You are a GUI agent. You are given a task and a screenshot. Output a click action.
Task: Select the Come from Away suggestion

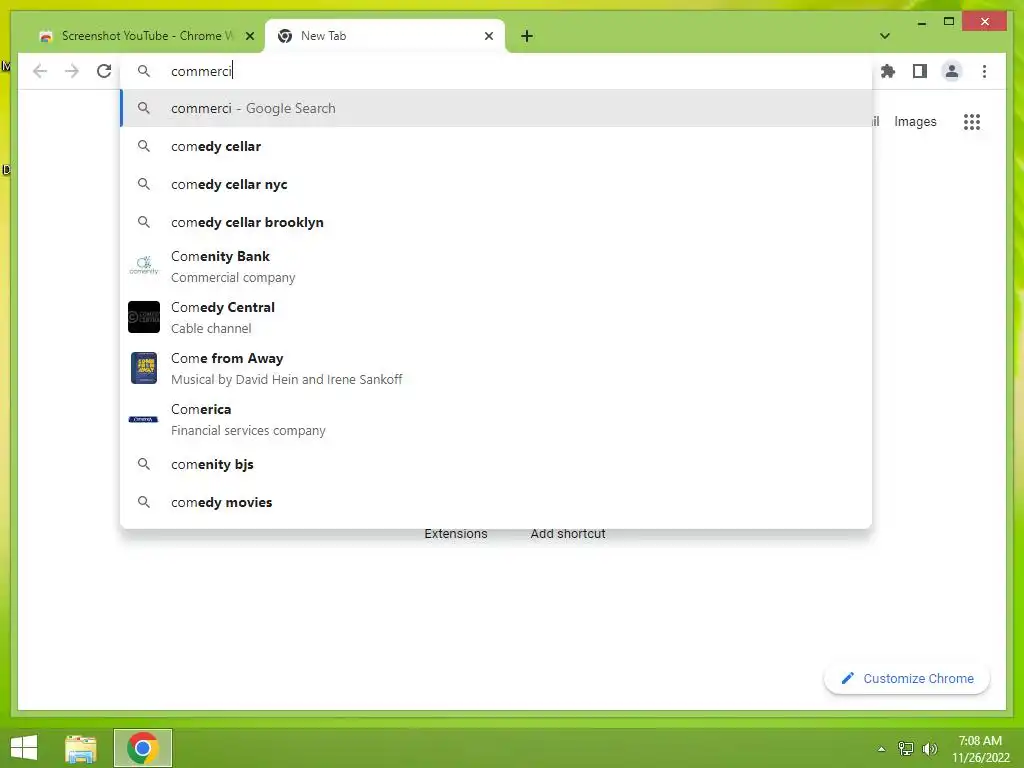pyautogui.click(x=496, y=368)
